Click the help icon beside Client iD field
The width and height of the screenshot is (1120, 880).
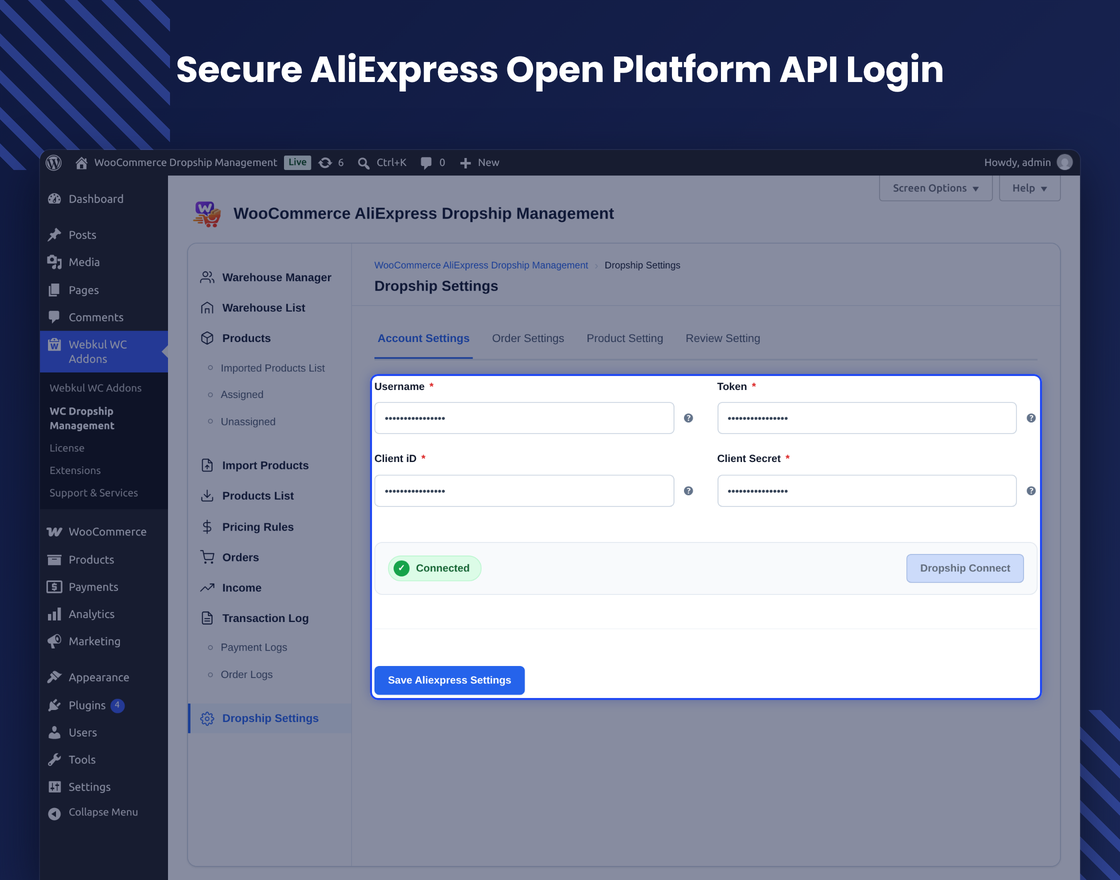pos(689,491)
